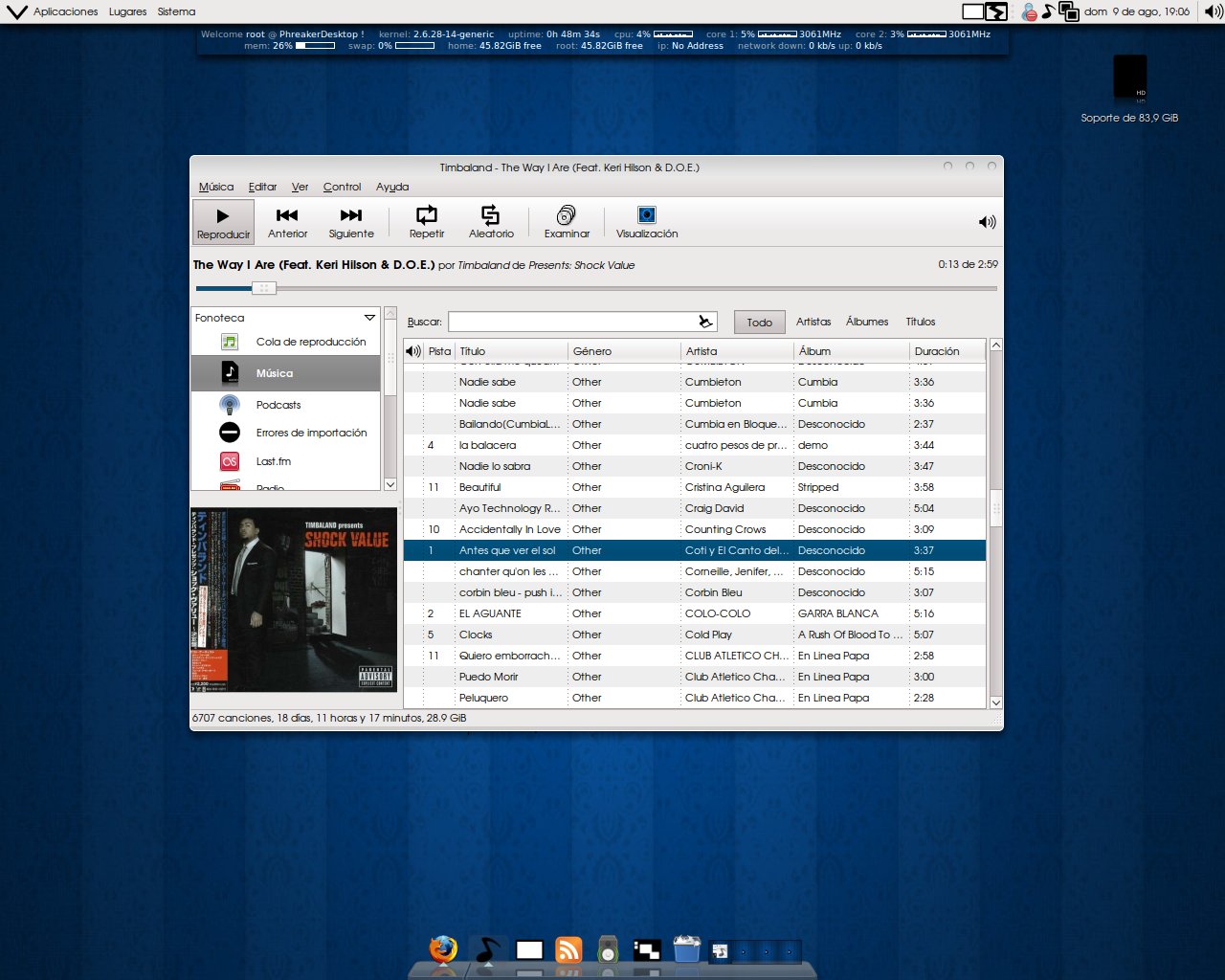This screenshot has width=1225, height=980.
Task: Select Cola de reproducción in sidebar
Action: [285, 342]
